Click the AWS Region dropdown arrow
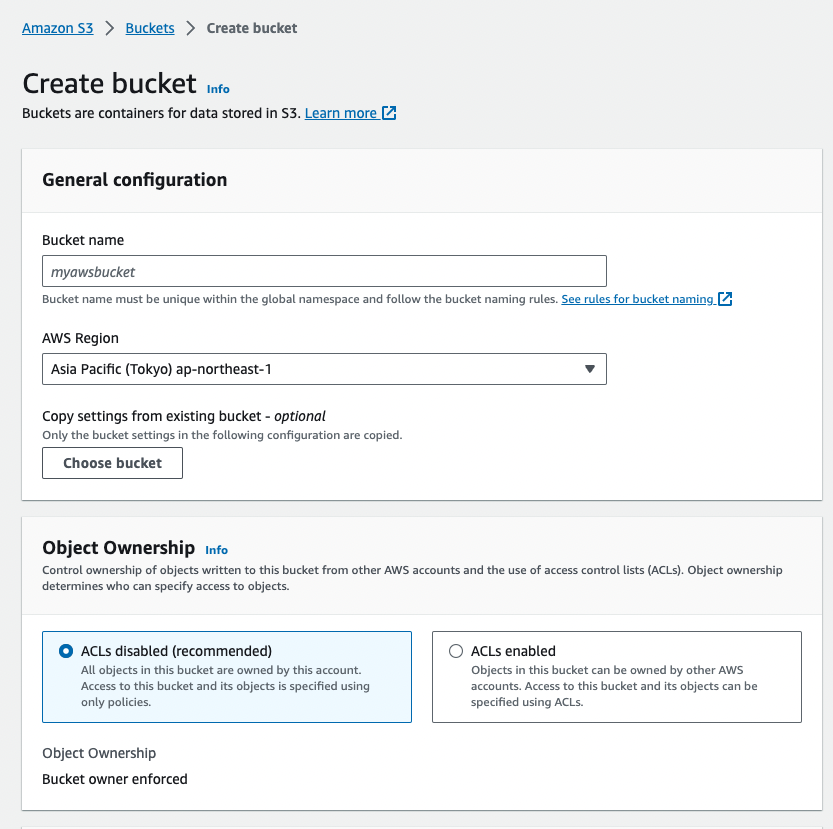The width and height of the screenshot is (833, 829). coord(589,369)
